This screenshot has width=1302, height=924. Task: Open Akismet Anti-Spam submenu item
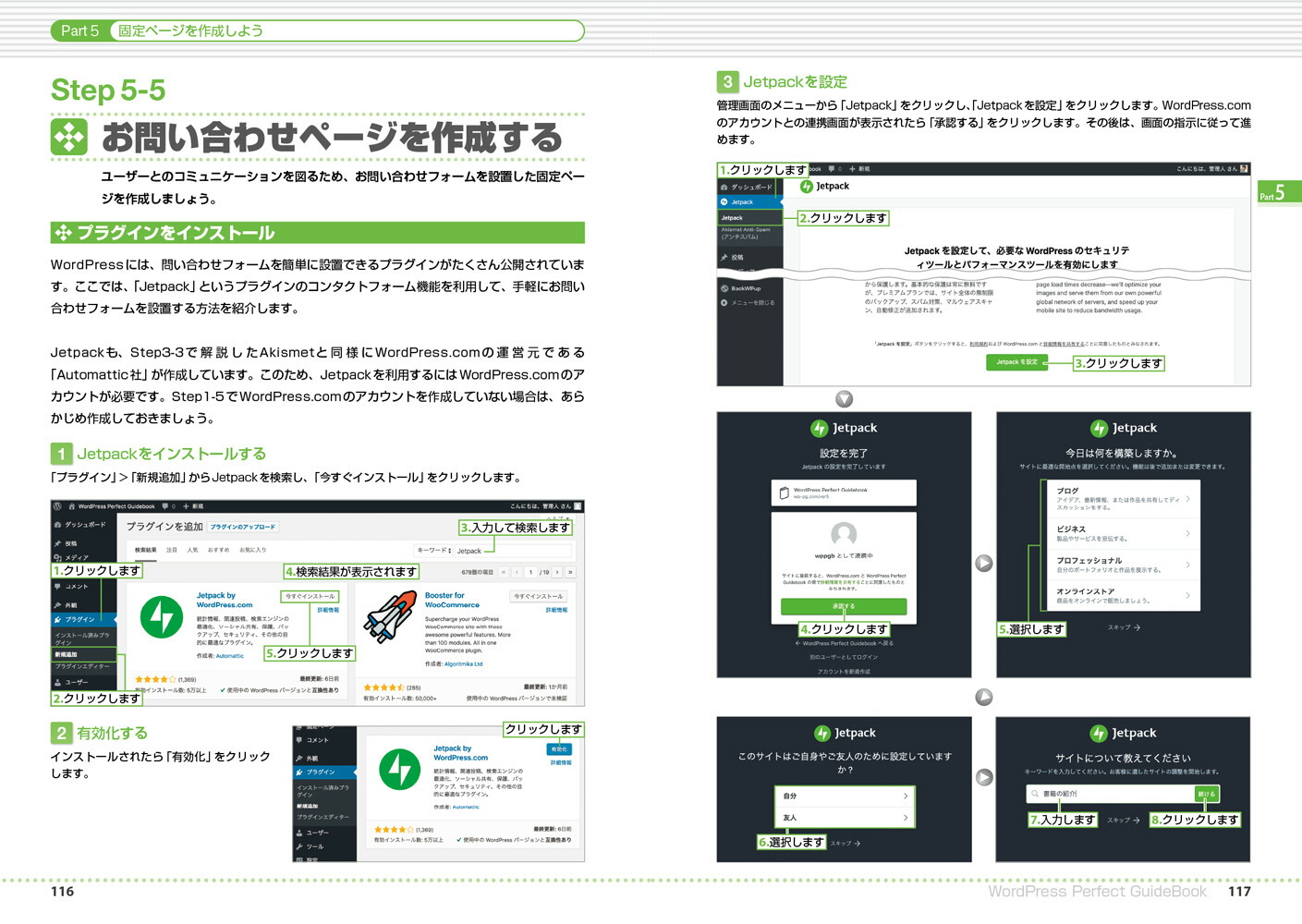coord(746,233)
